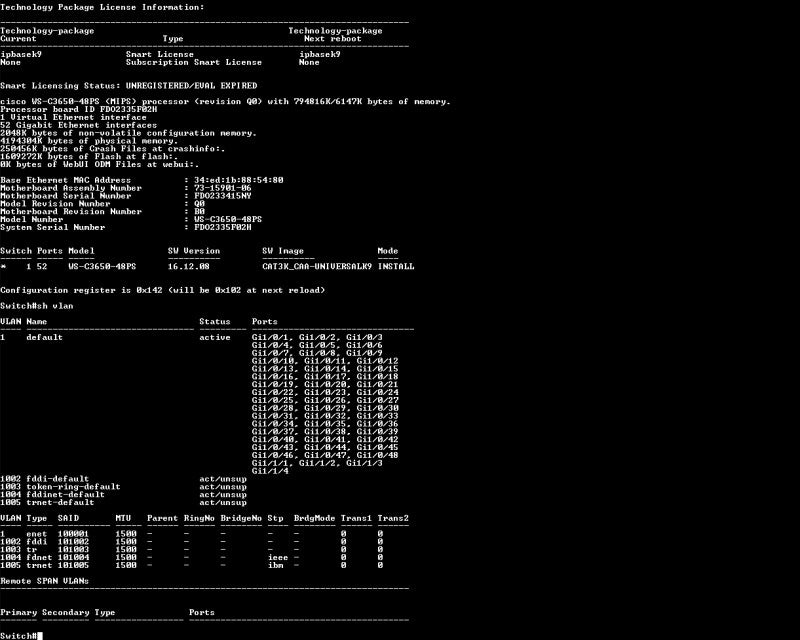Click the 'Processor board ID FDO2335F02H' line
800x640 pixels.
point(79,109)
